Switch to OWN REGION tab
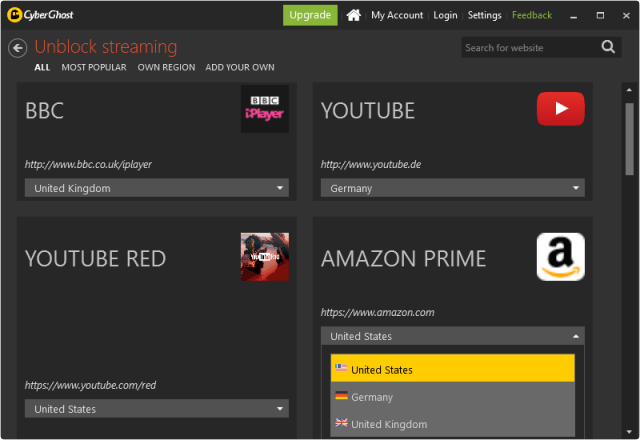Screen dimensions: 640x440 pyautogui.click(x=166, y=67)
